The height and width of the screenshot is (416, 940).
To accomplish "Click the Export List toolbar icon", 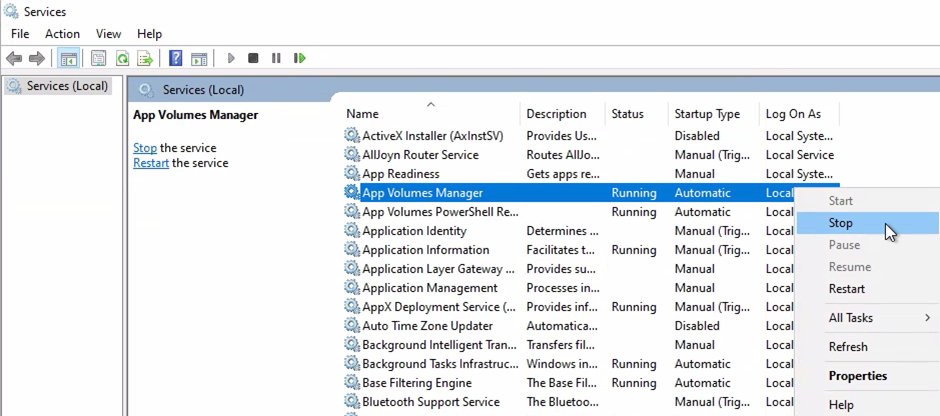I will click(x=145, y=59).
